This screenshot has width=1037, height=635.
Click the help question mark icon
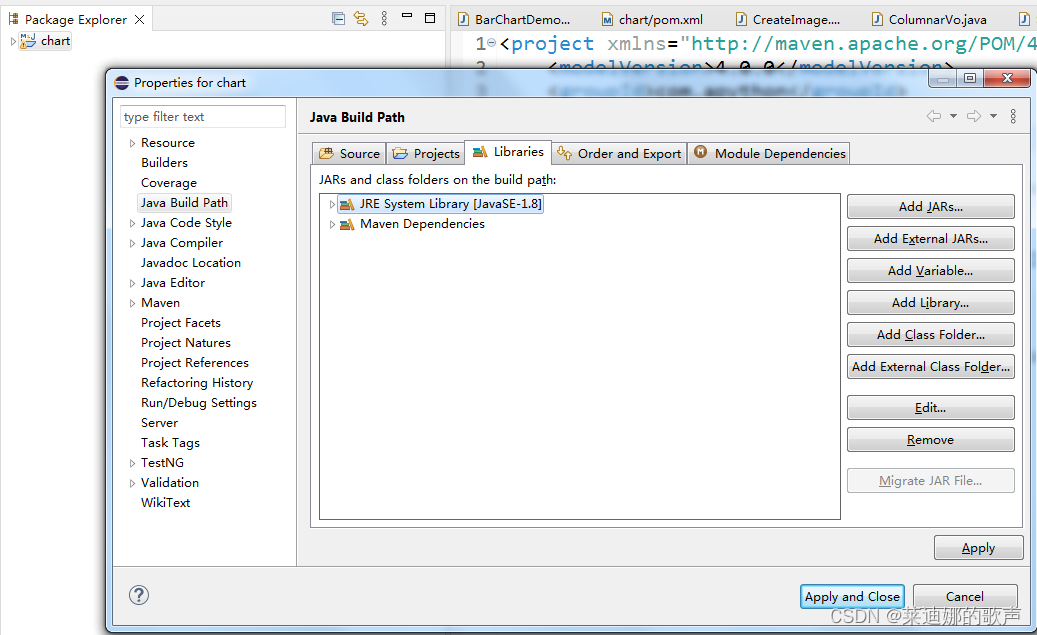[139, 595]
